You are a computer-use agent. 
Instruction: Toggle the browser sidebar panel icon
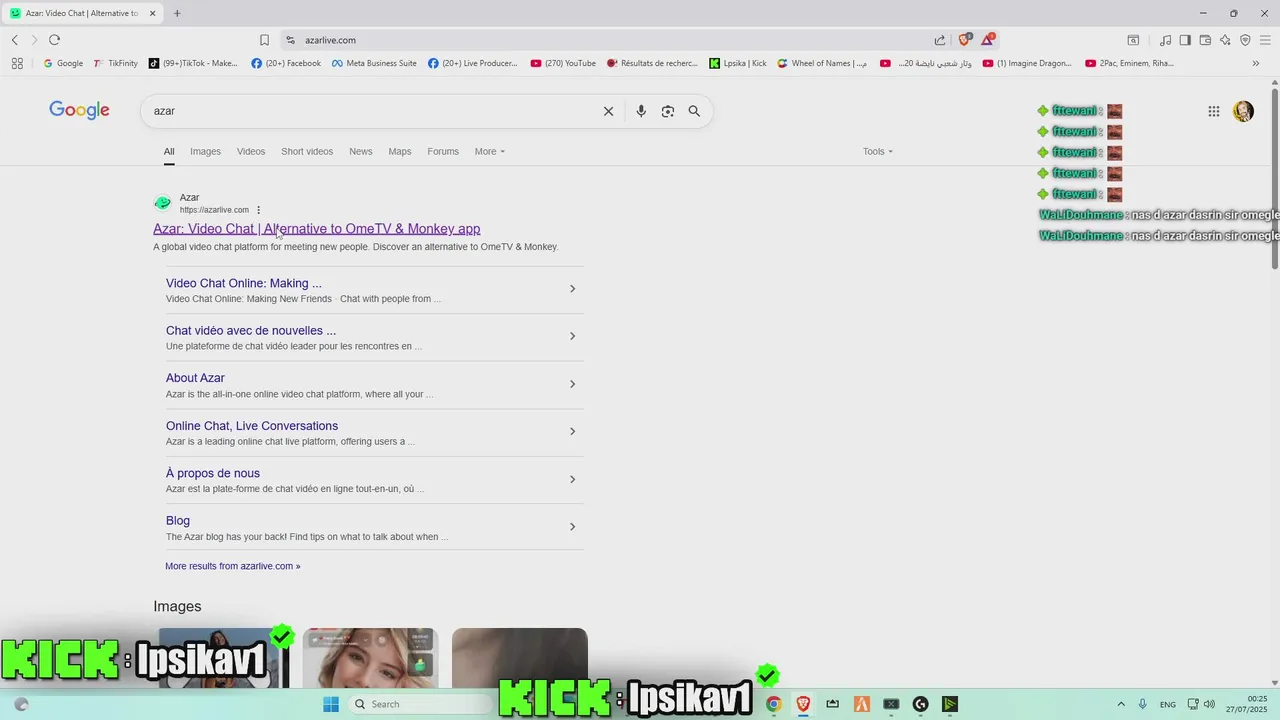(1185, 40)
